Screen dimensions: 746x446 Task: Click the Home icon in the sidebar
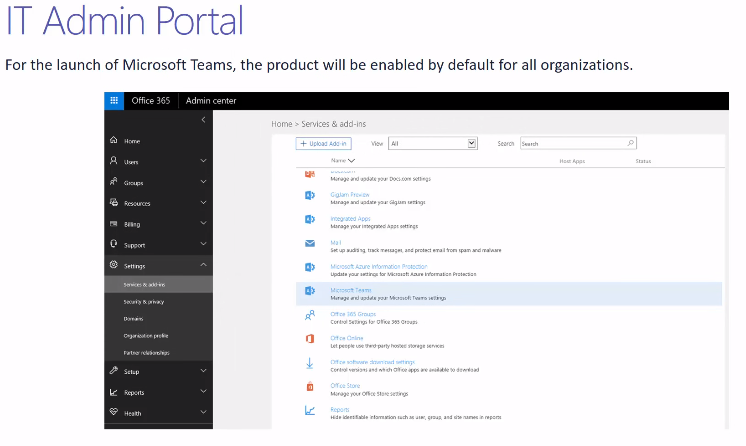(x=113, y=141)
